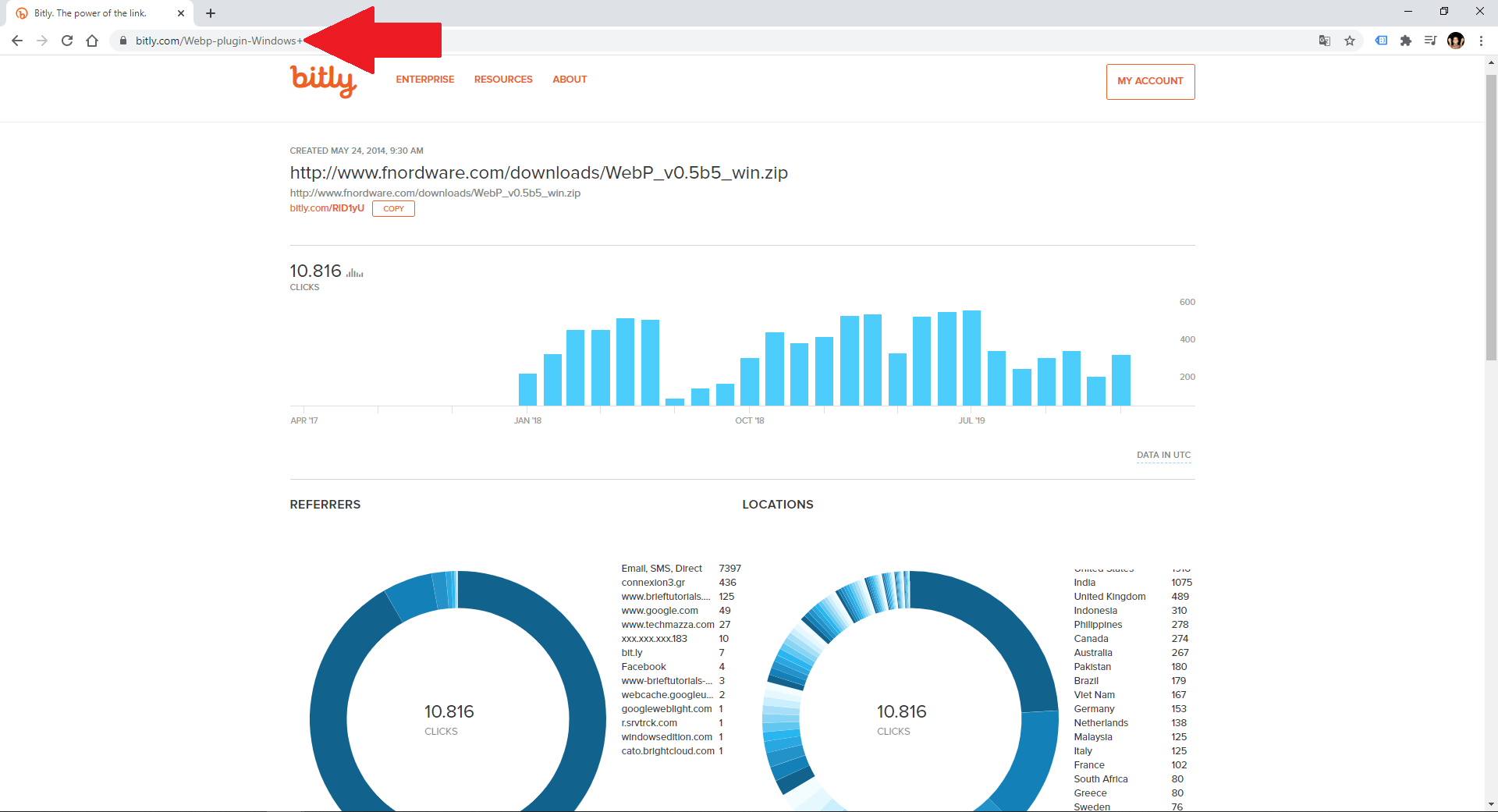Open the About menu
This screenshot has width=1498, height=812.
(x=570, y=80)
